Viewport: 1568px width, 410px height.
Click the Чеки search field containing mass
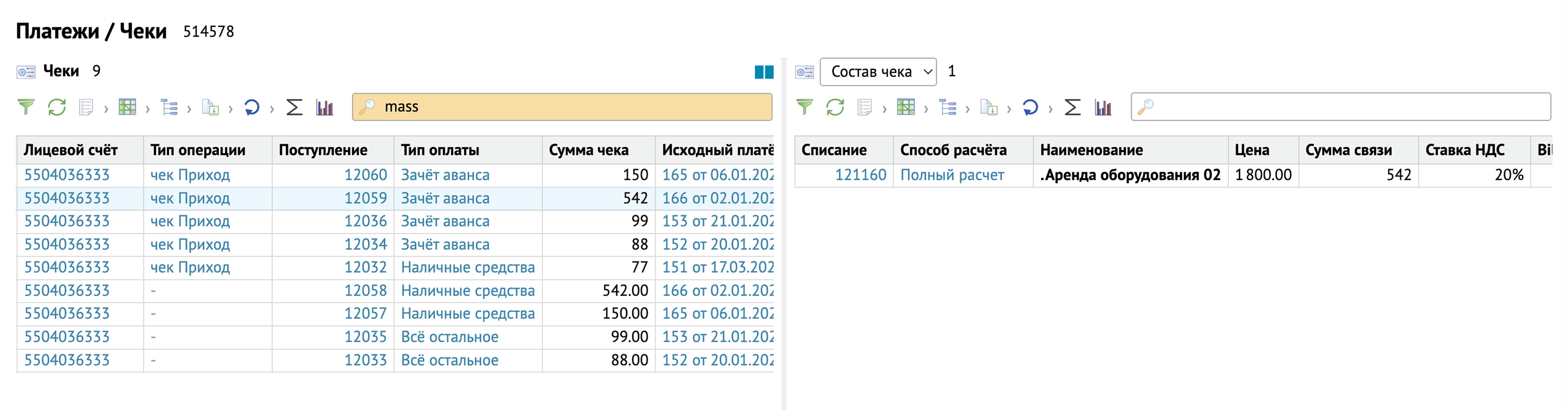[562, 107]
